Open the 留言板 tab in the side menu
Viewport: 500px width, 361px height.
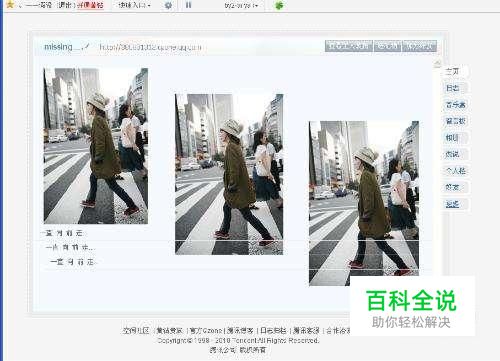(455, 121)
